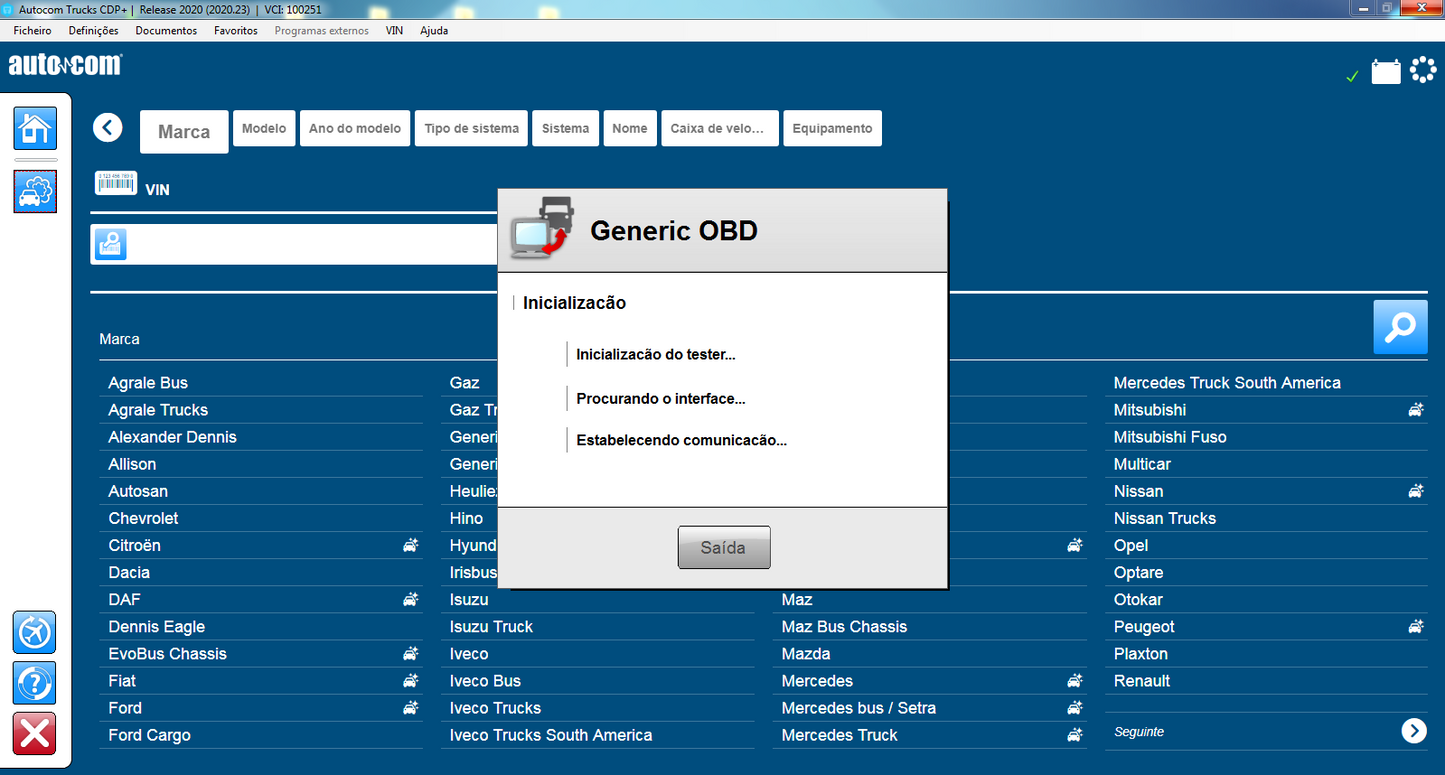Select Mercedes Truck South America brand
Screen dimensions: 1445x775
[1227, 383]
